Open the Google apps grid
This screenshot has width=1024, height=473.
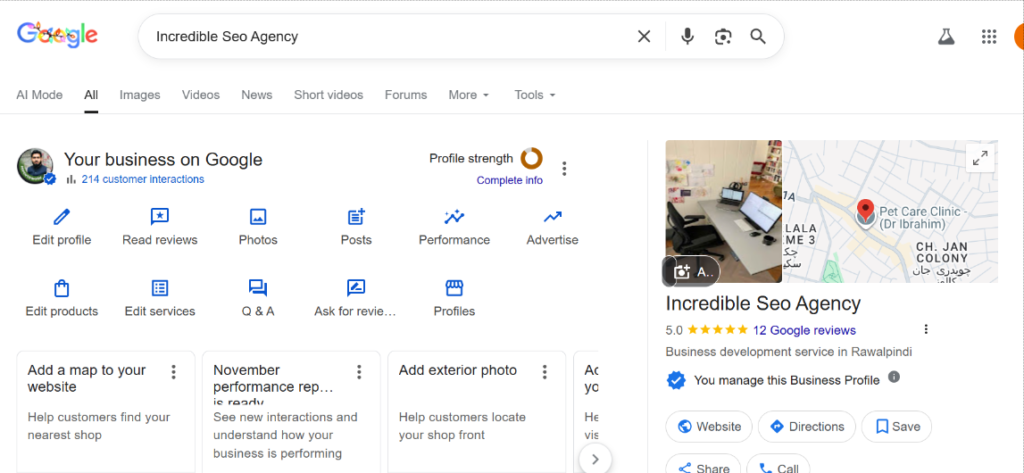989,37
